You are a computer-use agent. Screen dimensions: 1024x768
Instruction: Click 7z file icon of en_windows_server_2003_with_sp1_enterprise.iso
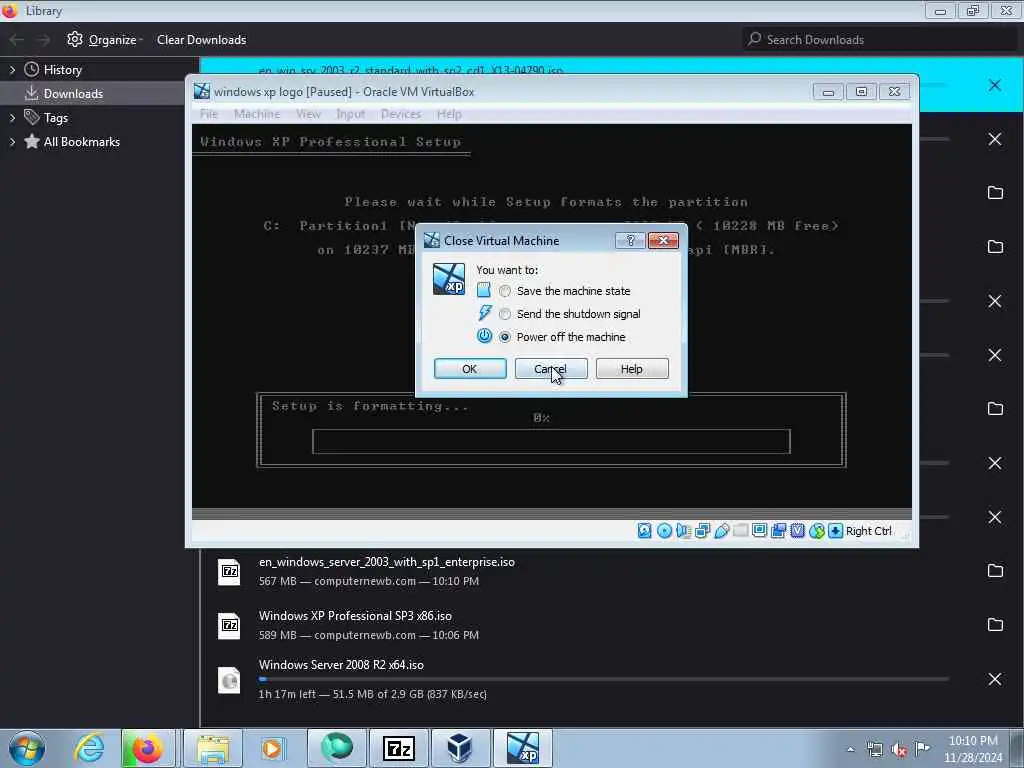[229, 571]
